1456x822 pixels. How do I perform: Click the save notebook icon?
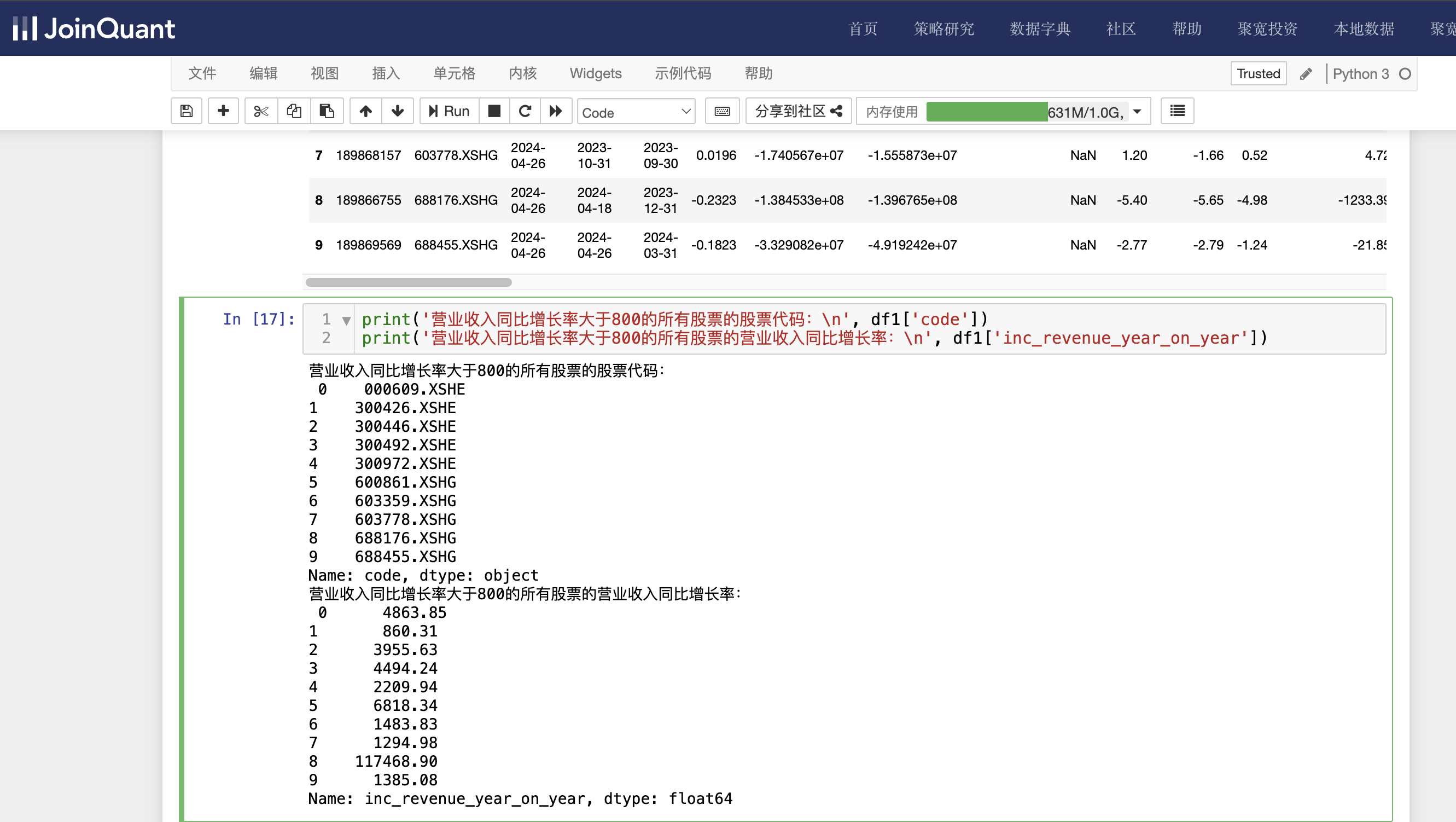187,111
